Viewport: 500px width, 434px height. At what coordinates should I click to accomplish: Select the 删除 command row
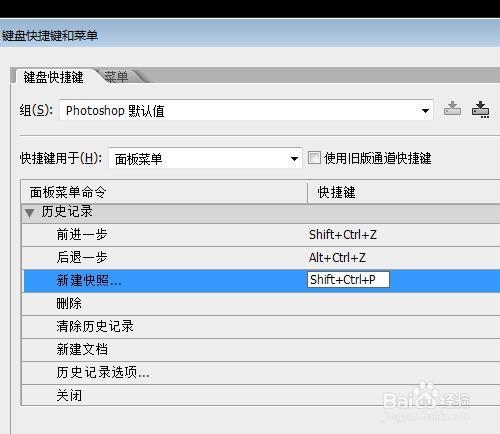(260, 304)
